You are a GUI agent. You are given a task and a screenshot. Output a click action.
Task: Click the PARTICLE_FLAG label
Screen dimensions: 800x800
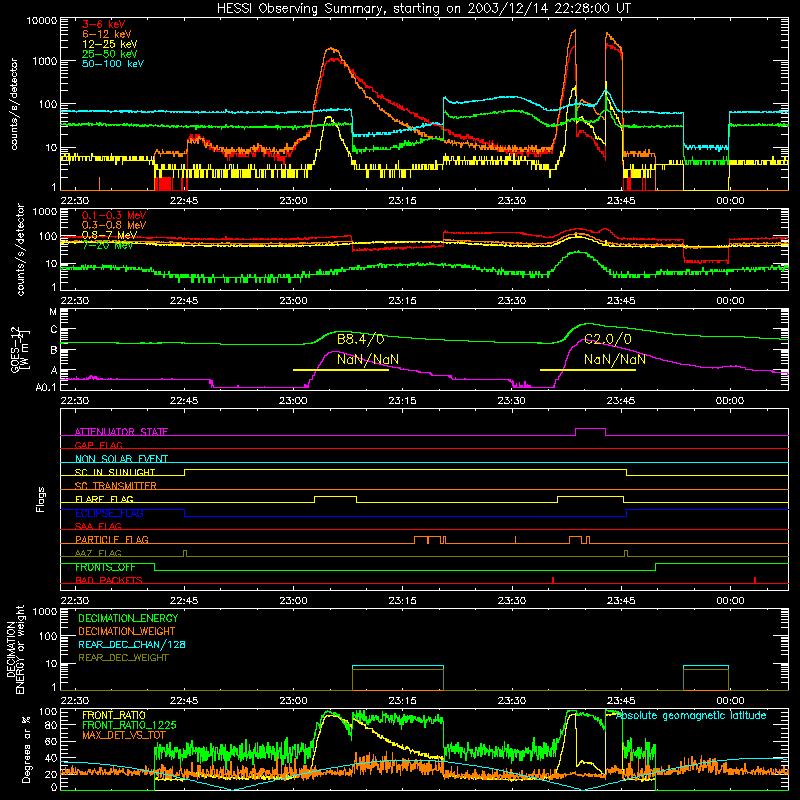112,539
